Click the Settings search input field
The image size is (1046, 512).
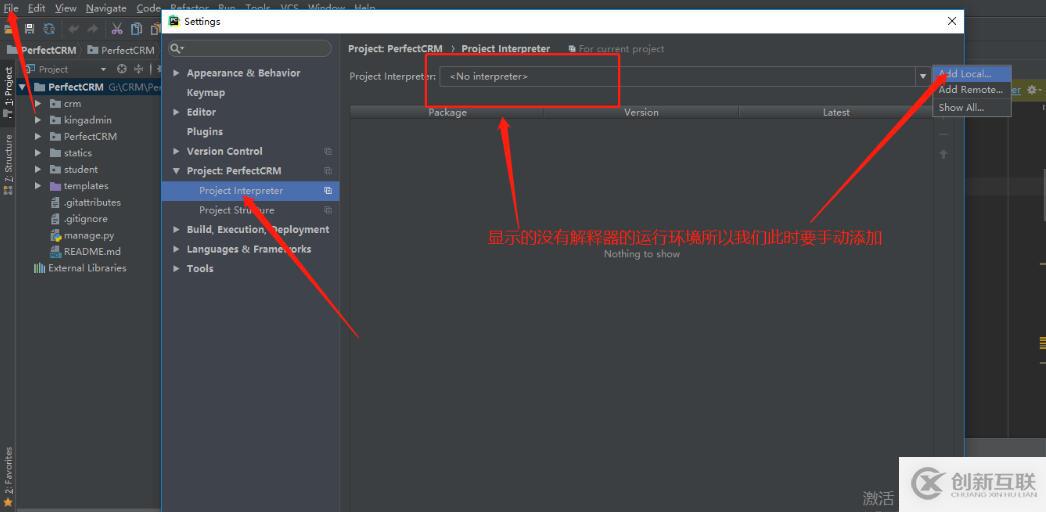click(x=250, y=49)
